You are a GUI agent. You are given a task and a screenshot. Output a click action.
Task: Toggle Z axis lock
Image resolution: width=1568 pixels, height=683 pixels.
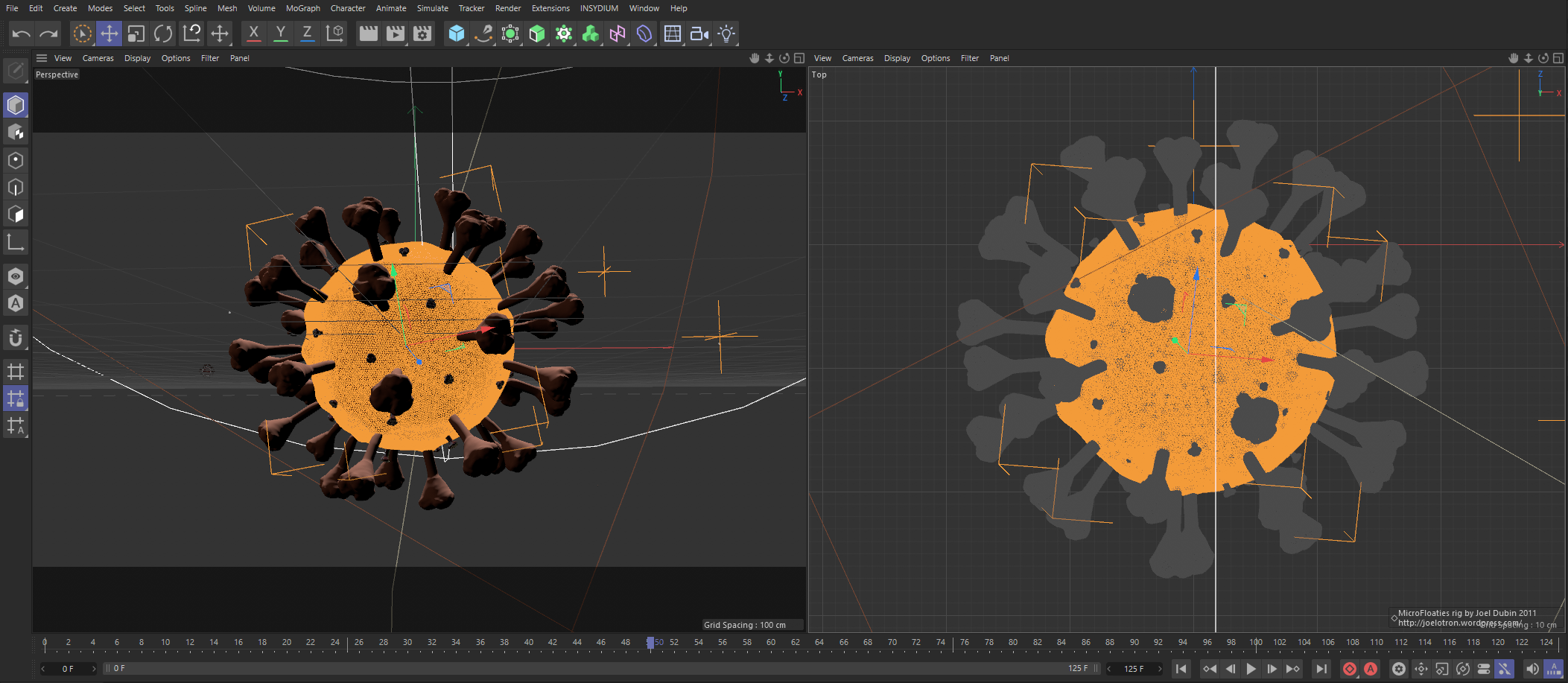307,34
